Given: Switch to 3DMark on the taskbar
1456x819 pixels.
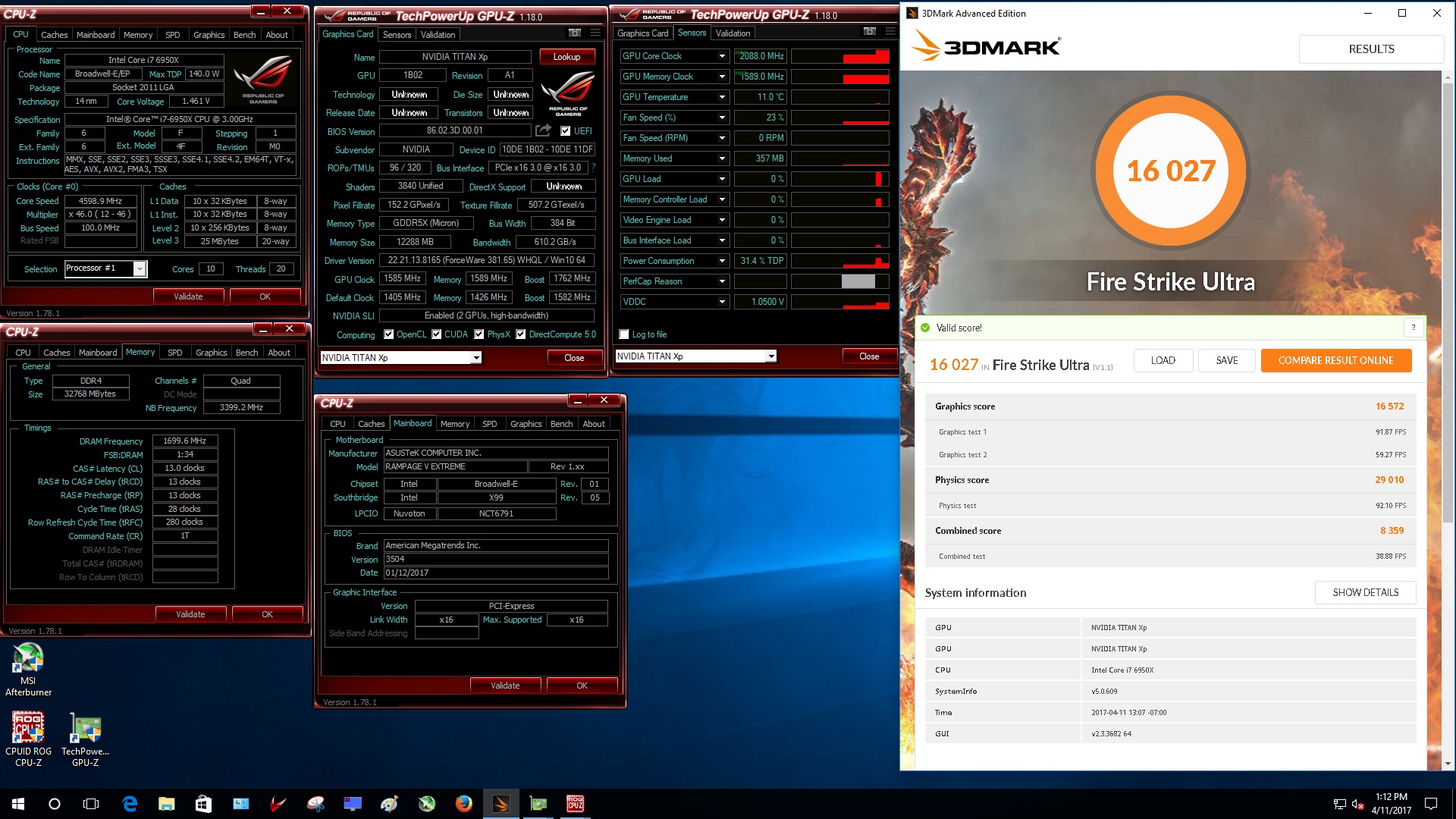Looking at the screenshot, I should [x=501, y=804].
